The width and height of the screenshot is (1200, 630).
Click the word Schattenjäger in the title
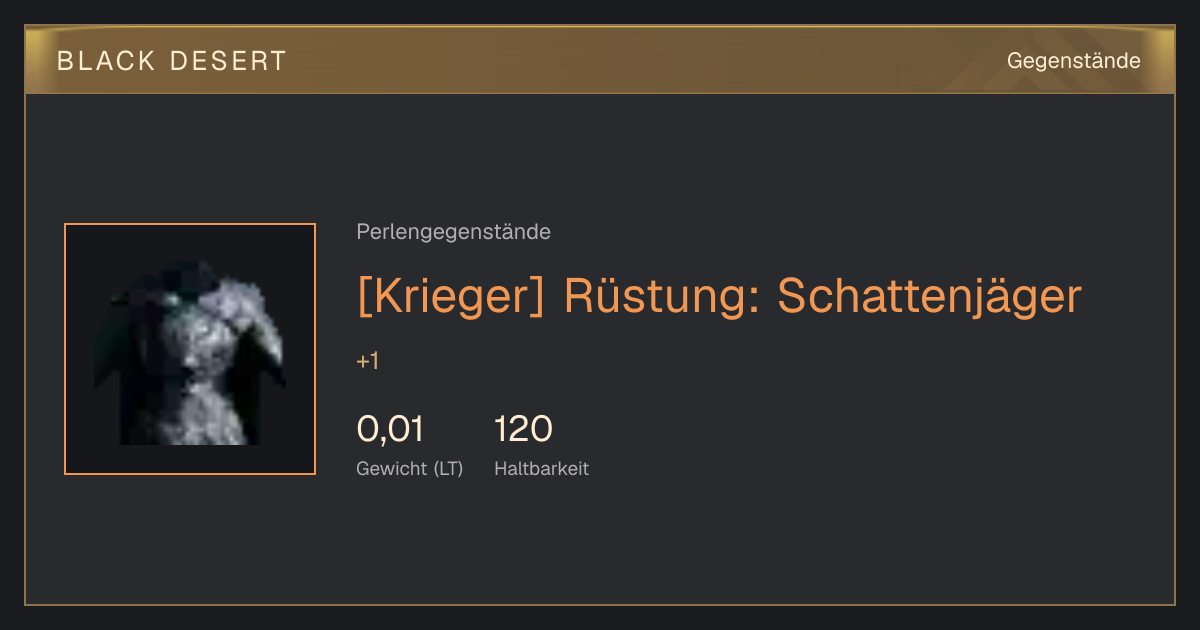[930, 296]
